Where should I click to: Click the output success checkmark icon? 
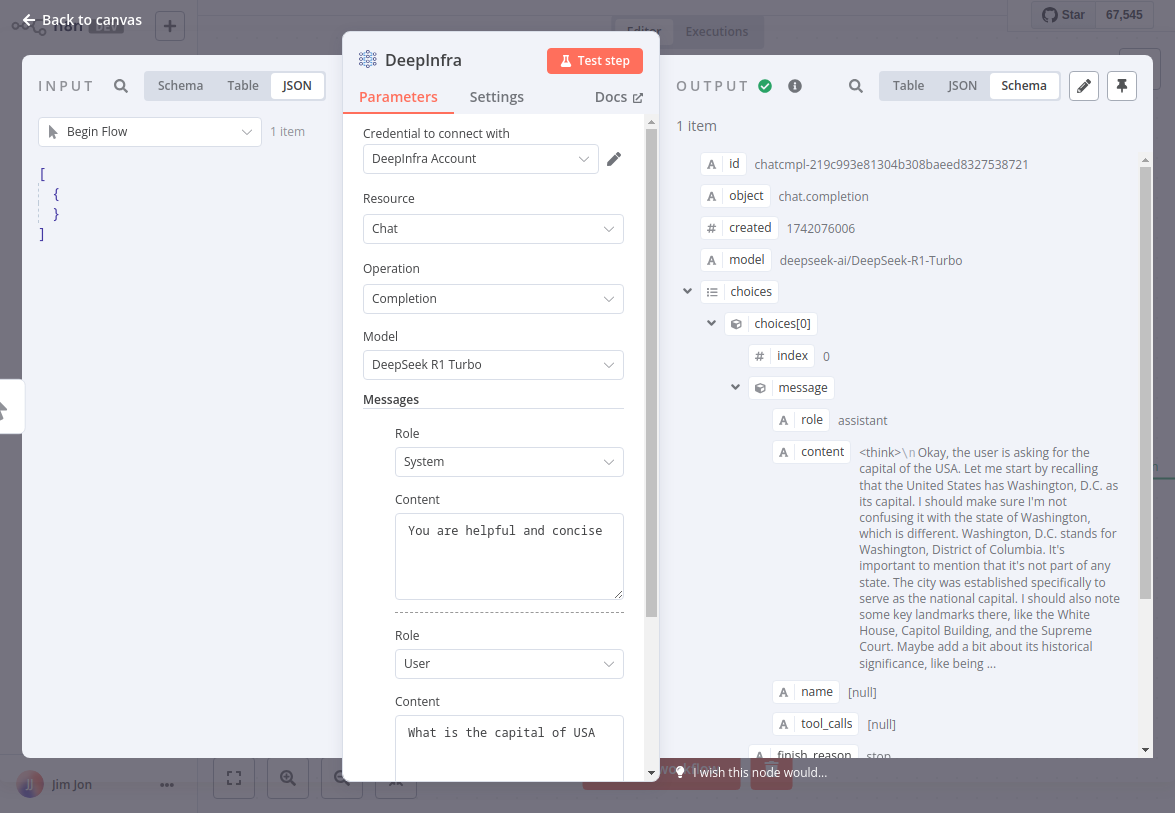[764, 86]
